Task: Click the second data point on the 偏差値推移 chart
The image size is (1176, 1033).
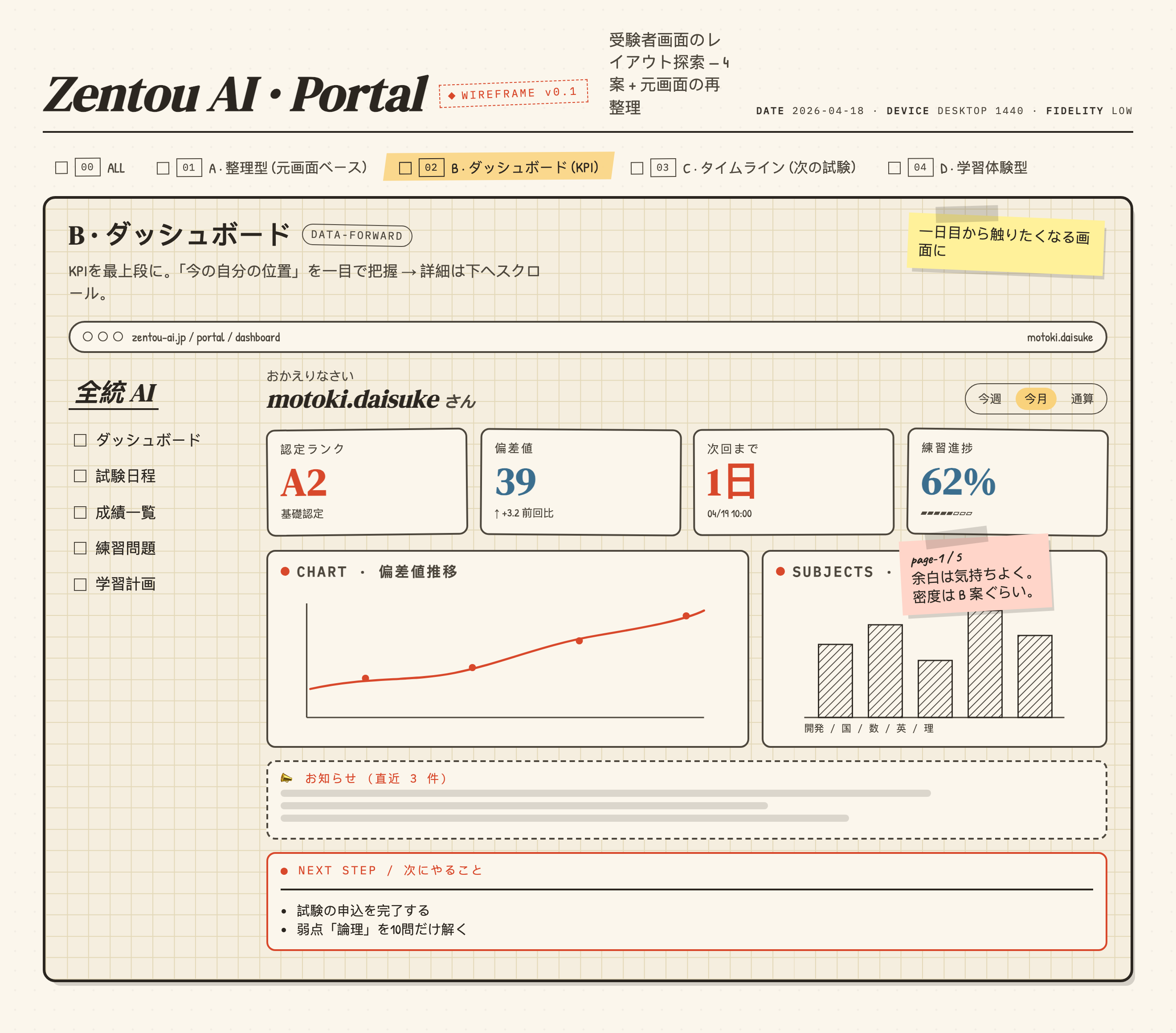Action: click(472, 668)
